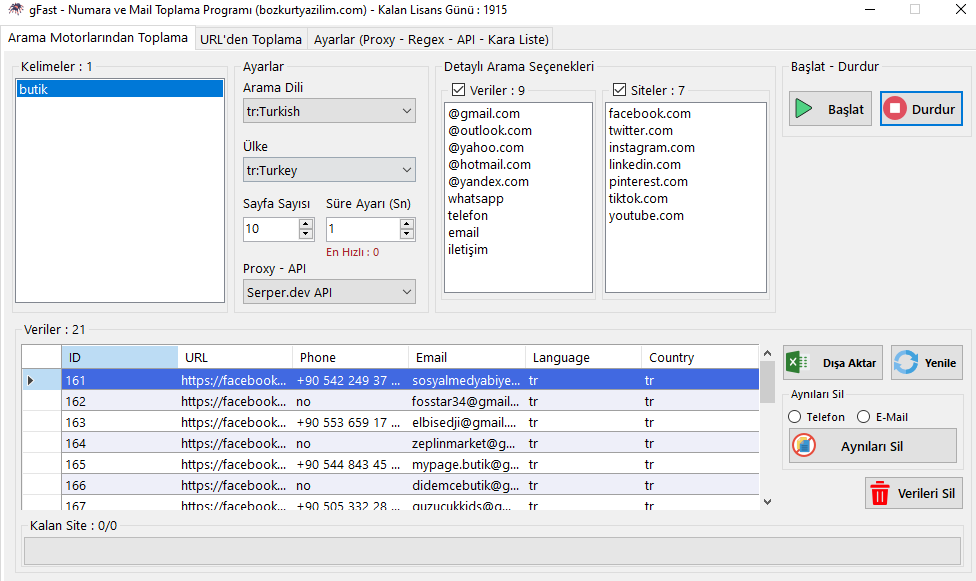Select '@gmail.com' in Veriler list

484,113
